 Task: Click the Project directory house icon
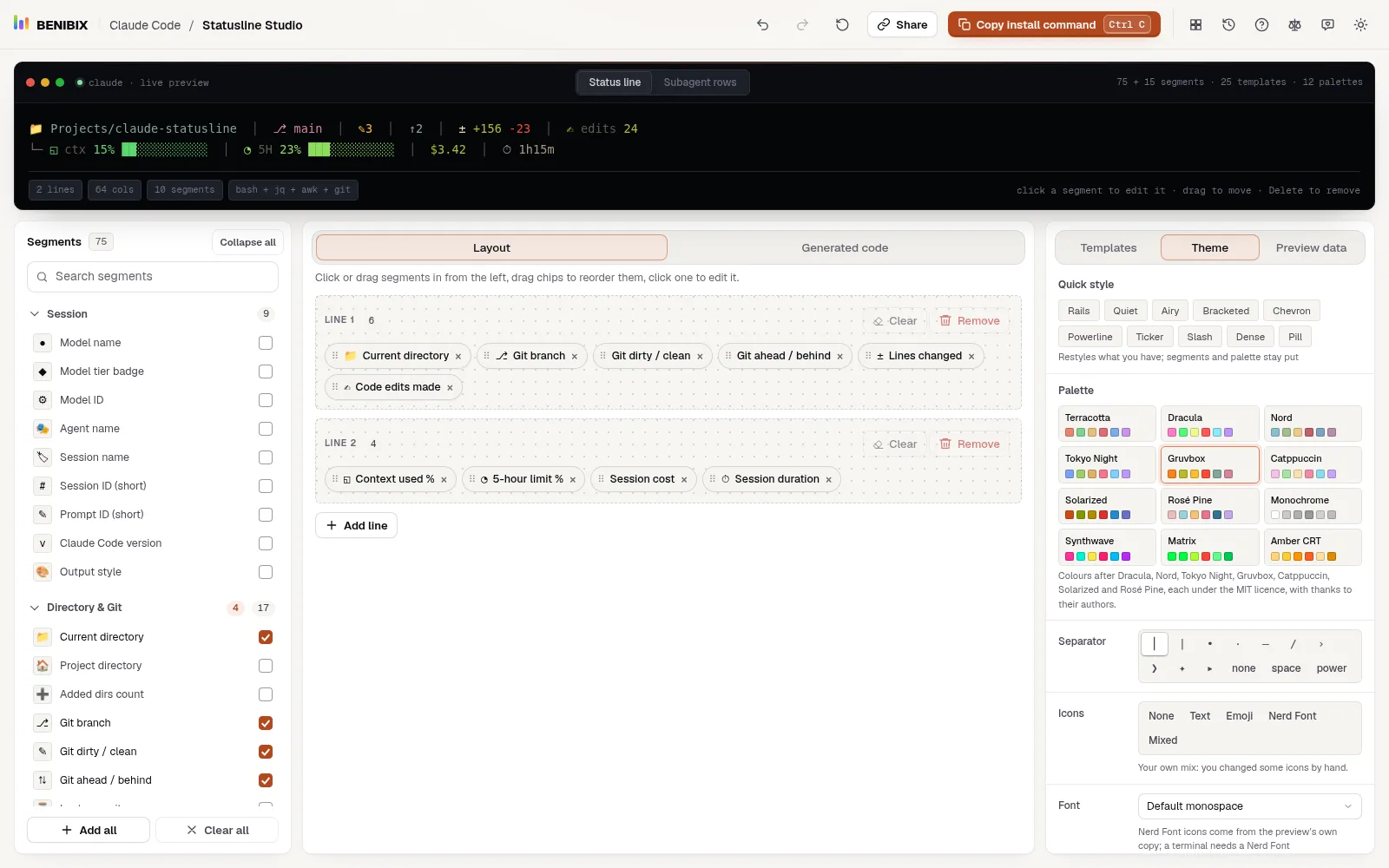(43, 666)
